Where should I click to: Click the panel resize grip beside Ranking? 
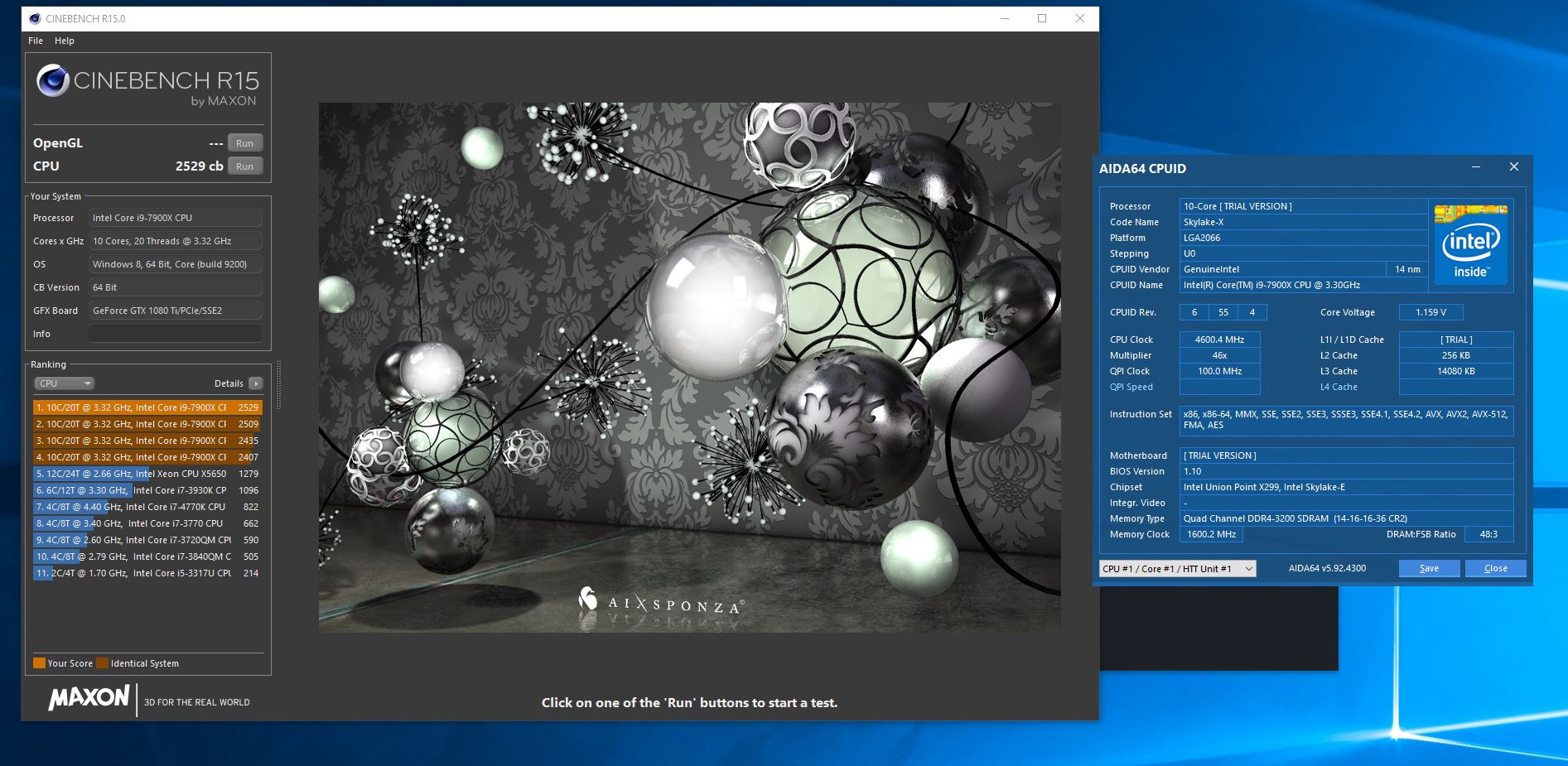278,385
